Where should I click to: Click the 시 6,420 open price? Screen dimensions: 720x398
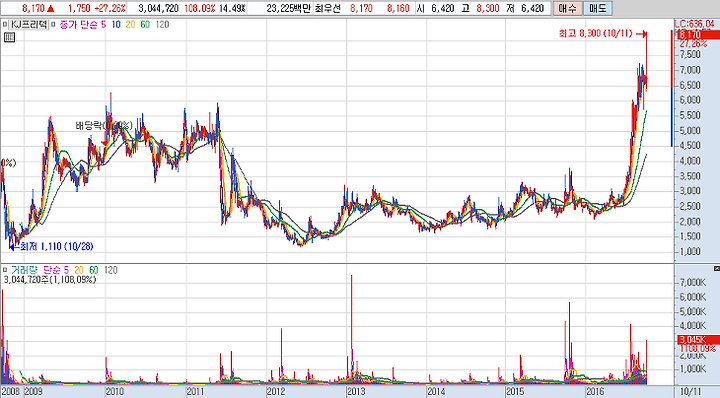pyautogui.click(x=436, y=8)
